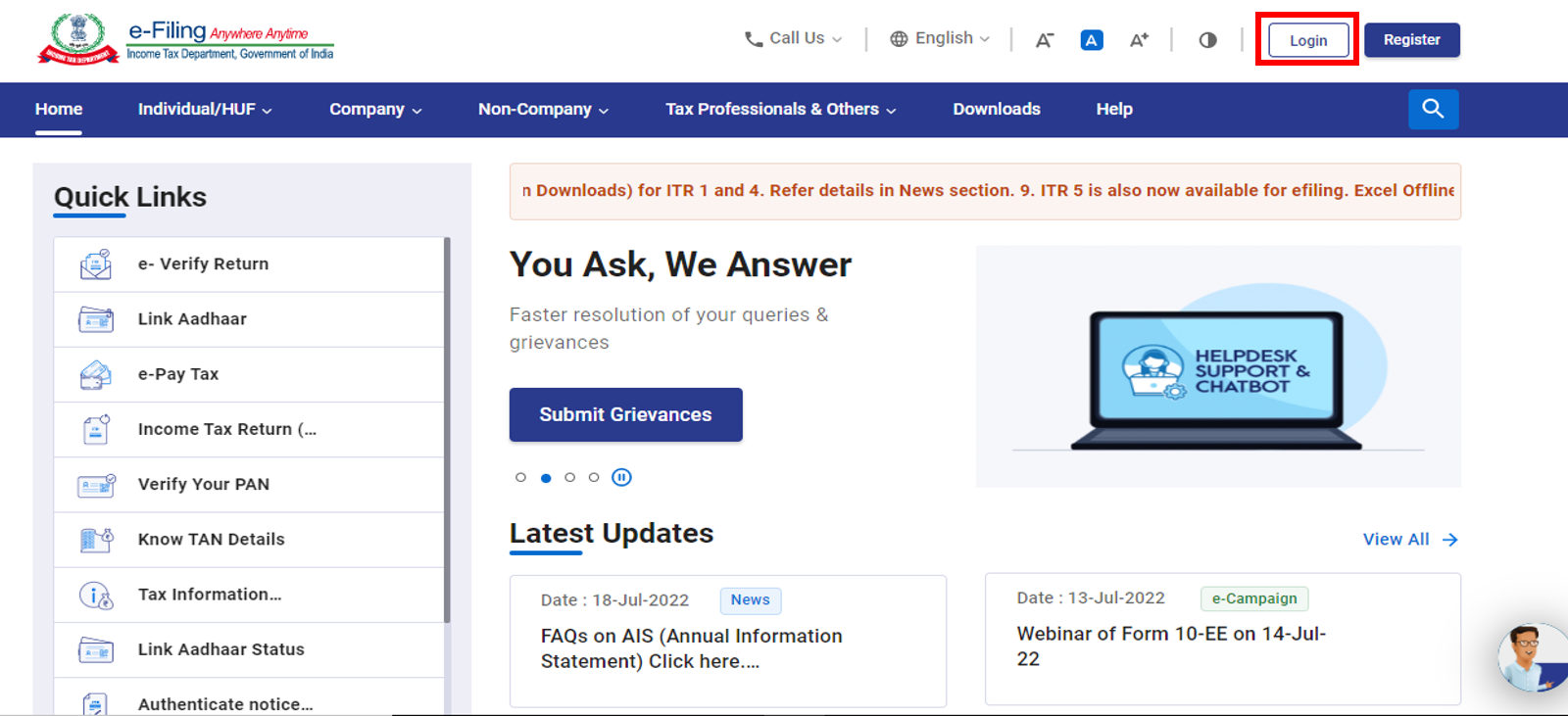1568x716 pixels.
Task: Click the News tag label
Action: tap(751, 599)
